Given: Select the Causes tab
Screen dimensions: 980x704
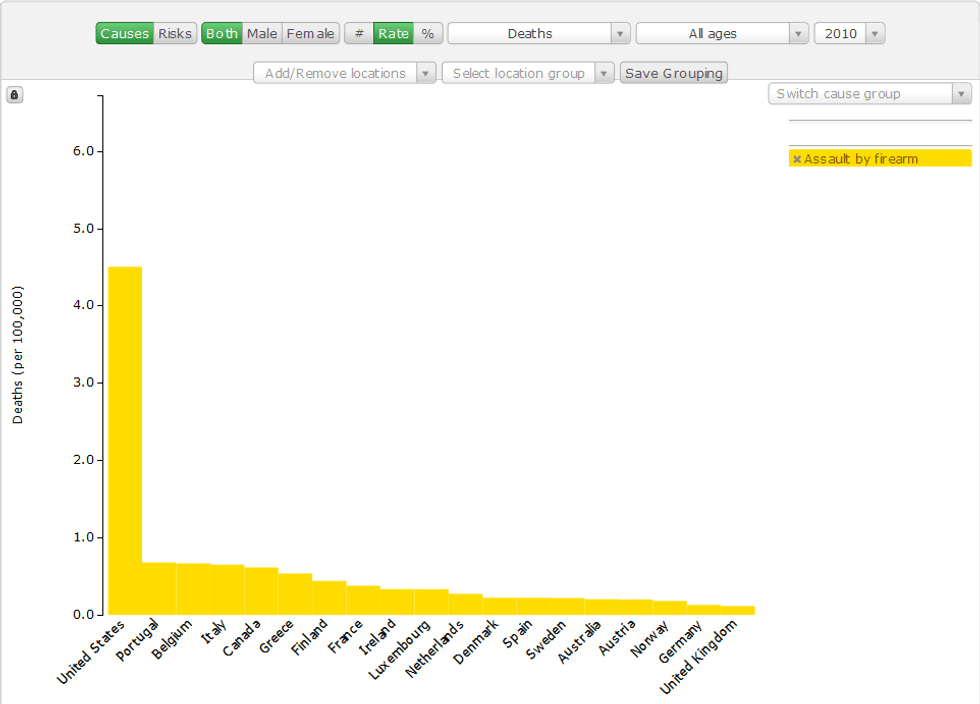Looking at the screenshot, I should click(125, 34).
